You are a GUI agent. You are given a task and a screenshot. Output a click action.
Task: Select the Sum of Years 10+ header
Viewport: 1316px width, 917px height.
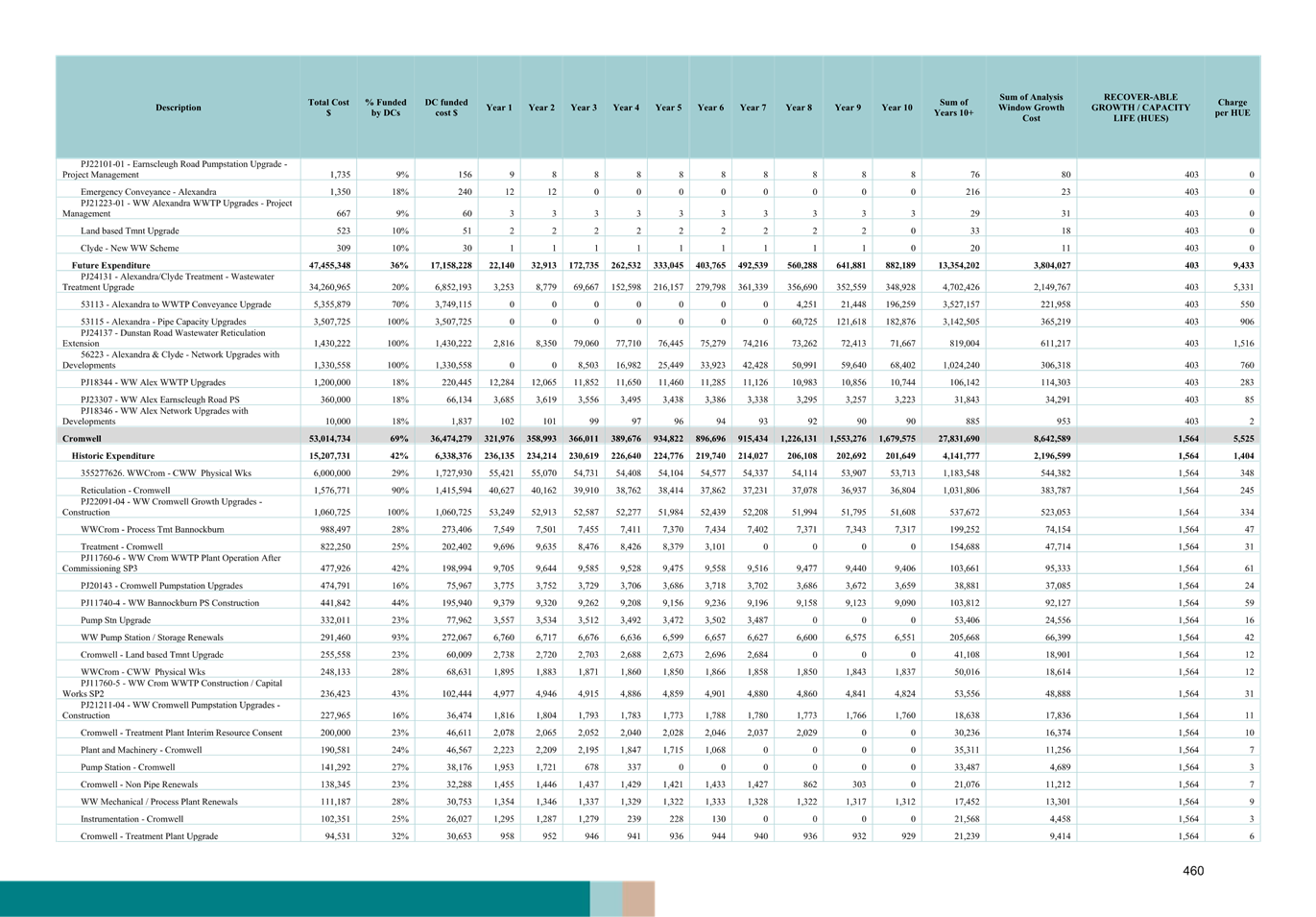point(952,108)
